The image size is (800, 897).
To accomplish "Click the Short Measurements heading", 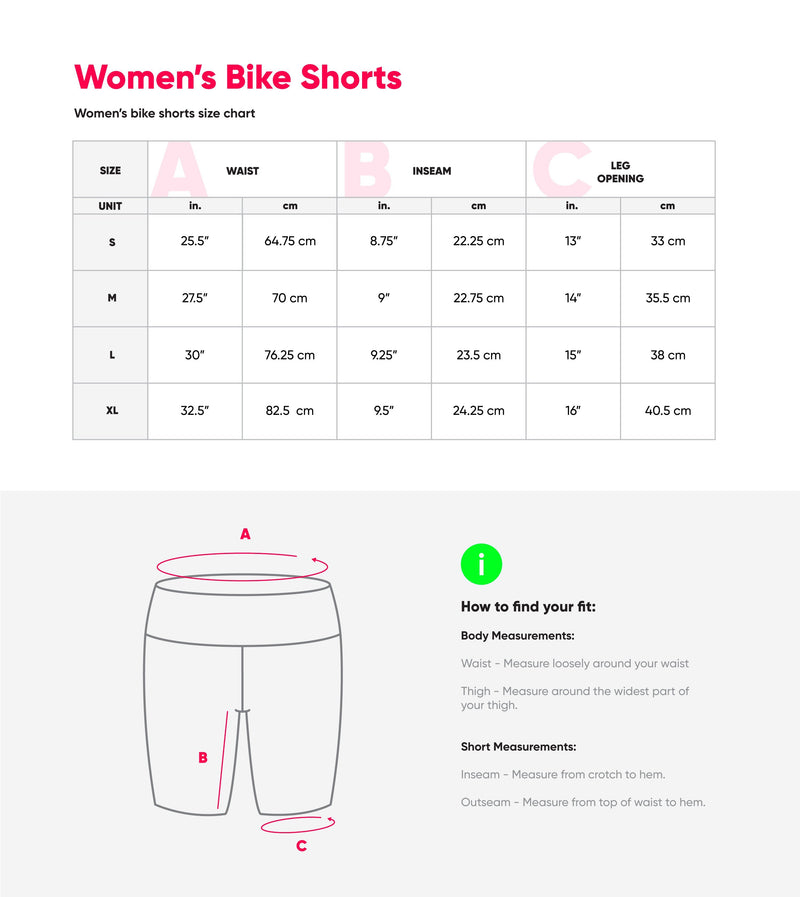I will tap(518, 747).
